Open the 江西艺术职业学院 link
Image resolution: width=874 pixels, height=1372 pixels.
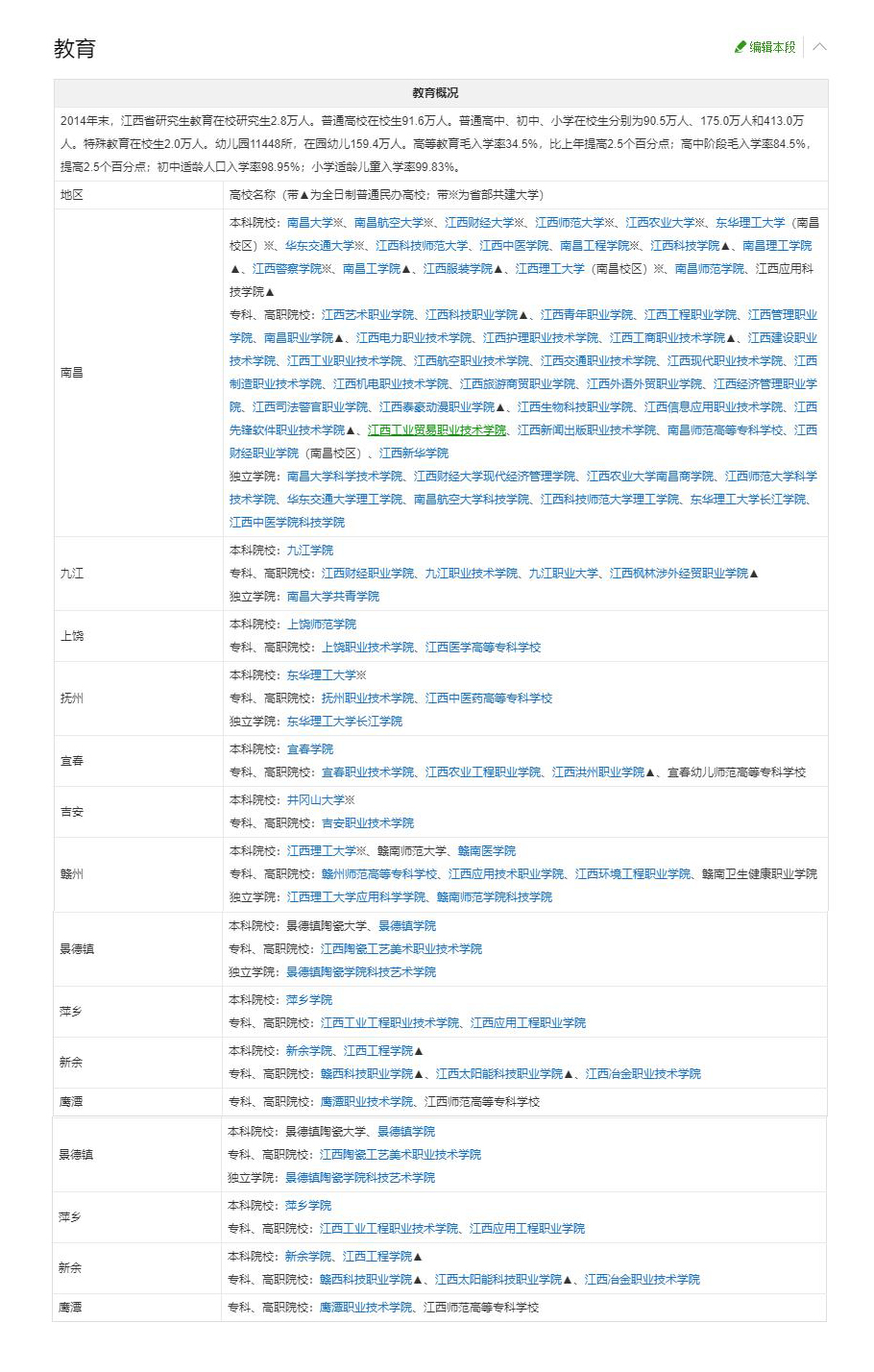tap(368, 315)
